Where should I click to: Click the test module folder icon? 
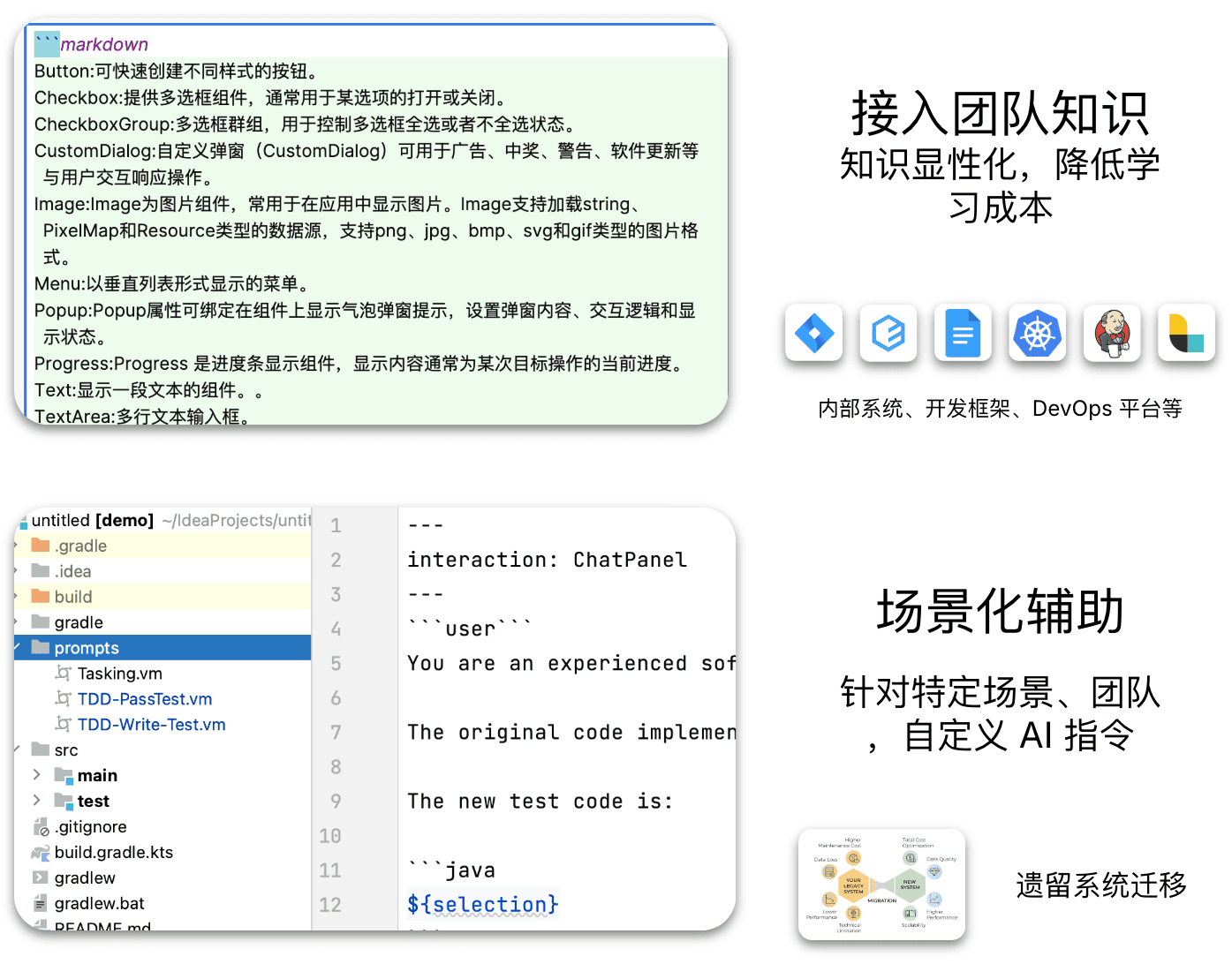64,801
